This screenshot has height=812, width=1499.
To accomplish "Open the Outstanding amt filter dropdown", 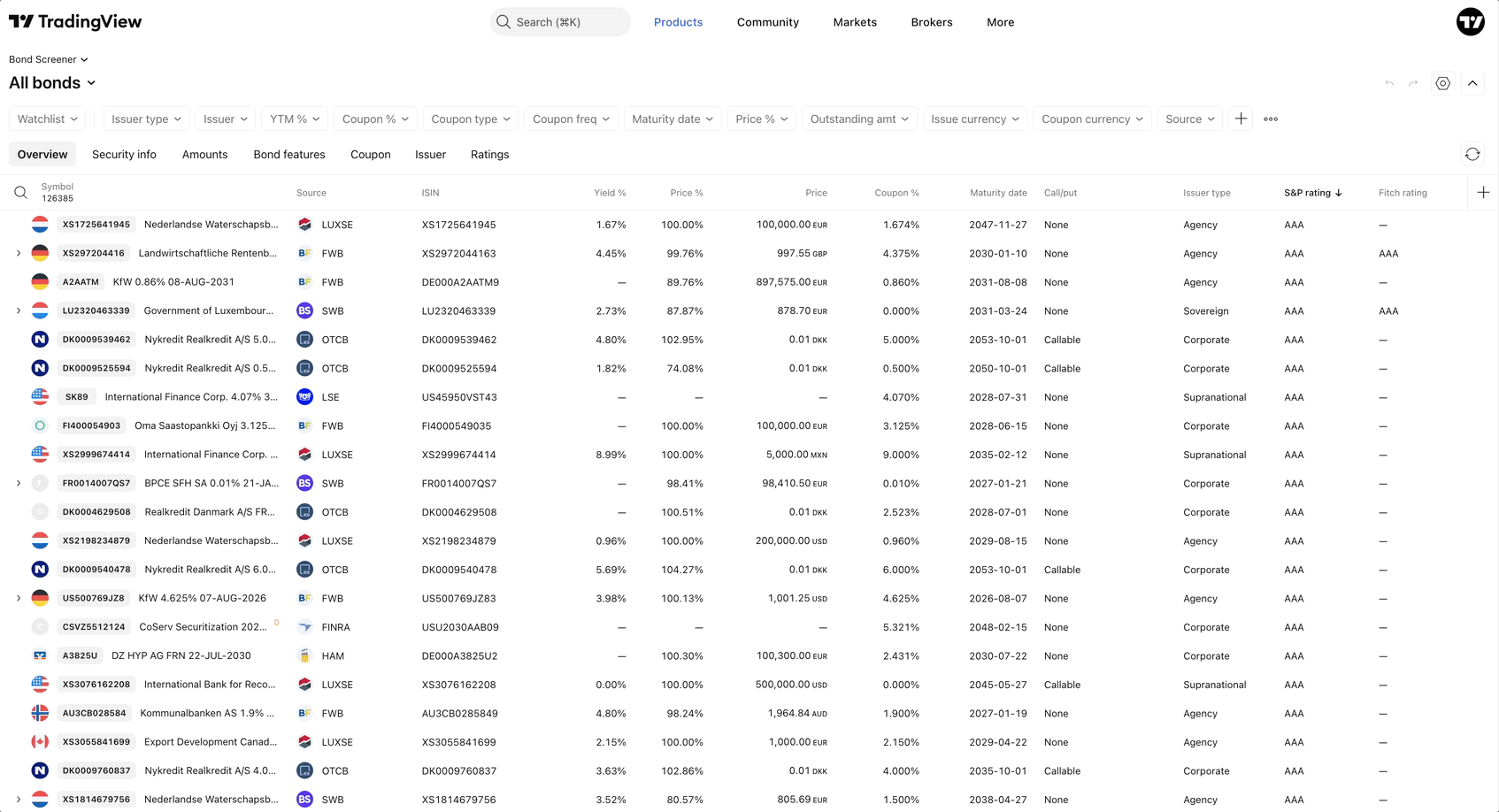I will tap(859, 119).
